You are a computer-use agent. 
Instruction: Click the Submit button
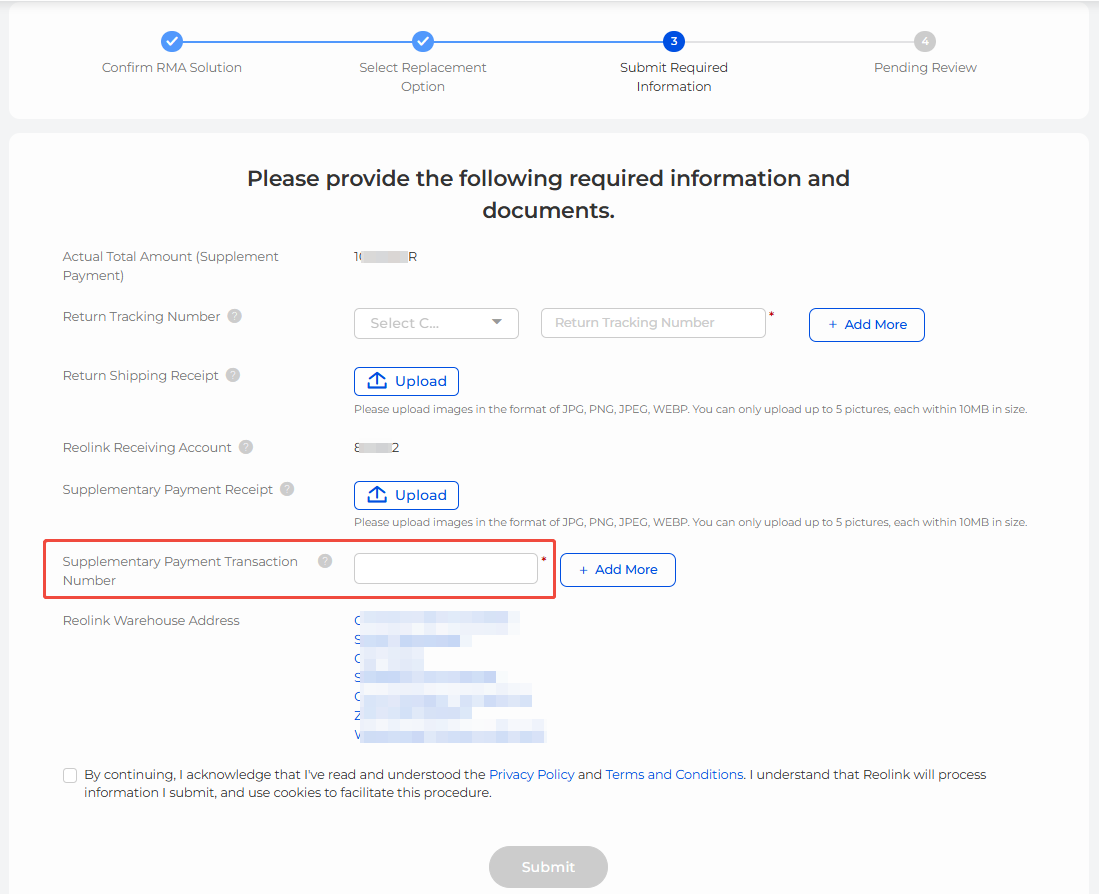(x=548, y=866)
